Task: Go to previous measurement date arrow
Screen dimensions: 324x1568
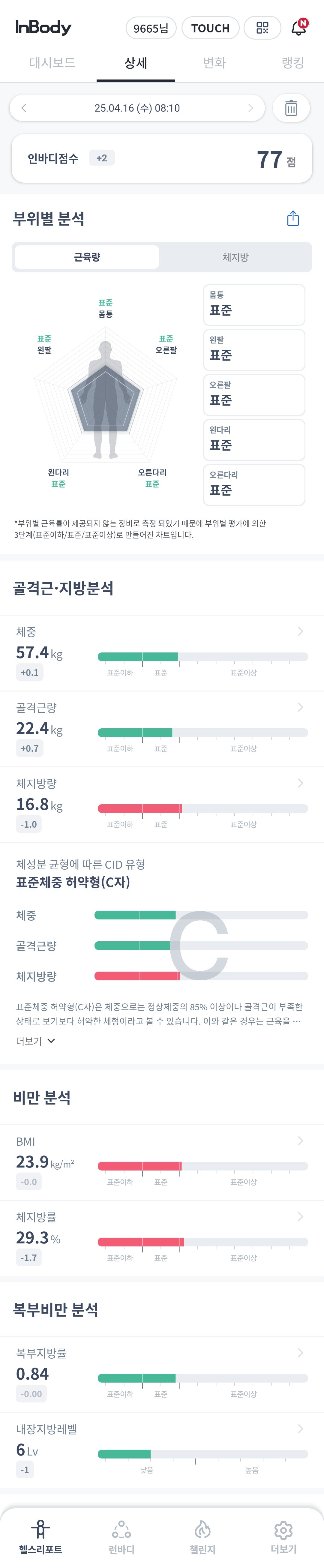Action: (x=24, y=108)
